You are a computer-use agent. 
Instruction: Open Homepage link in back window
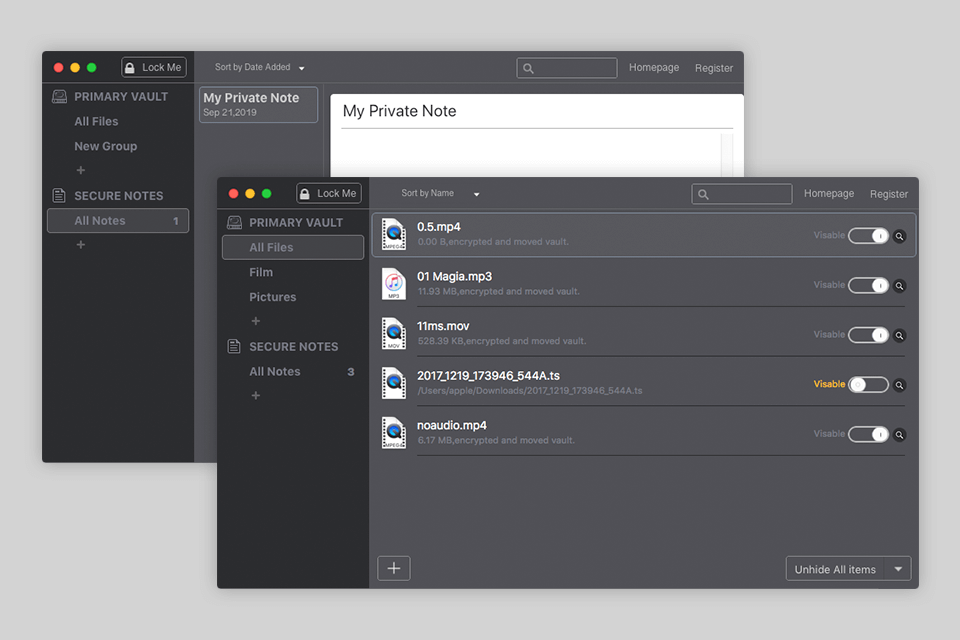point(653,67)
